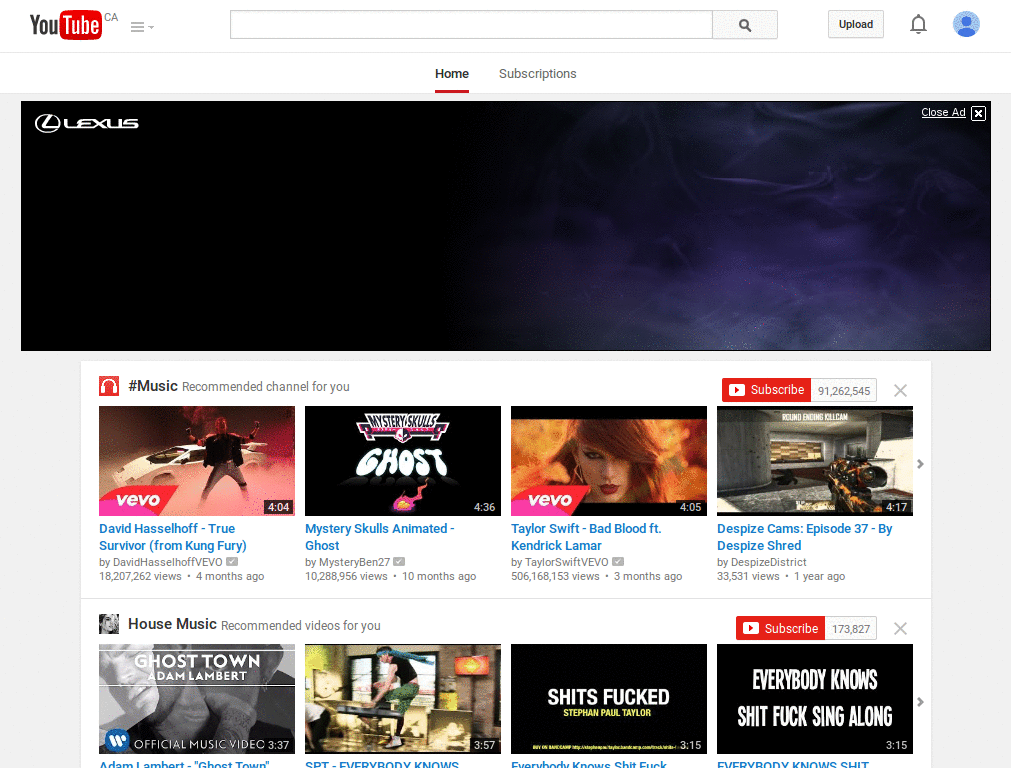
Task: Open the YouTube logo home link
Action: click(x=66, y=25)
